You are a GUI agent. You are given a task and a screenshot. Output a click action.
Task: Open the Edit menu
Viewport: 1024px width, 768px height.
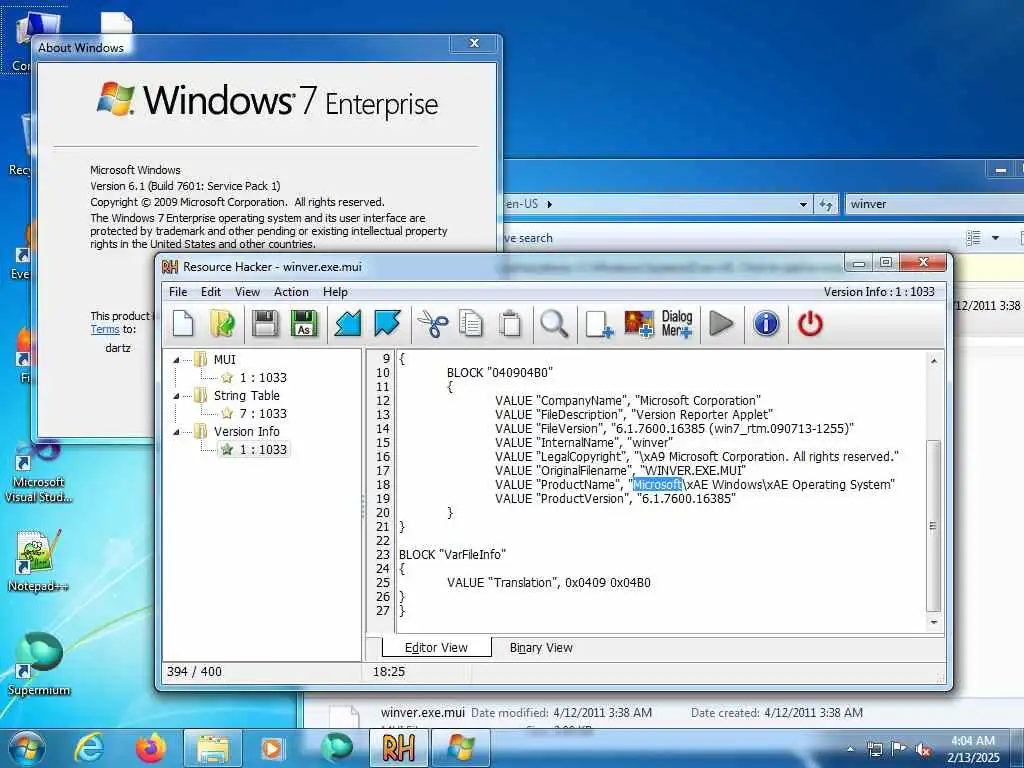[x=210, y=292]
